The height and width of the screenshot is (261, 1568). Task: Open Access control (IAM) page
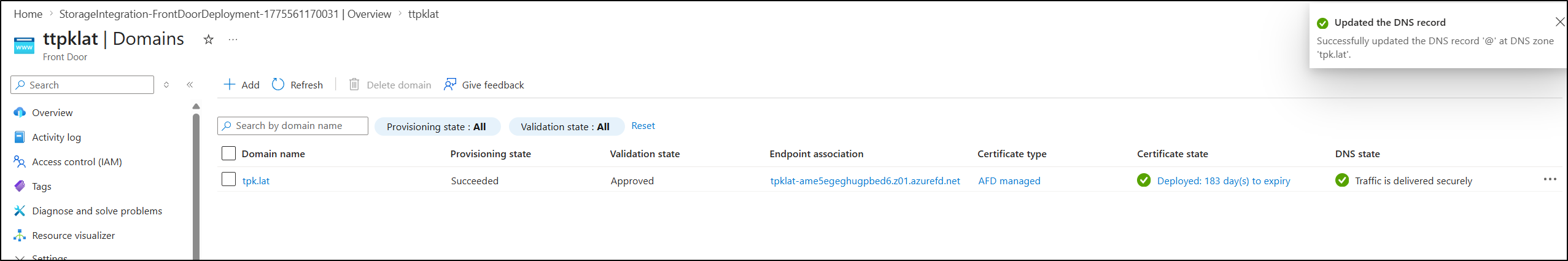point(77,162)
